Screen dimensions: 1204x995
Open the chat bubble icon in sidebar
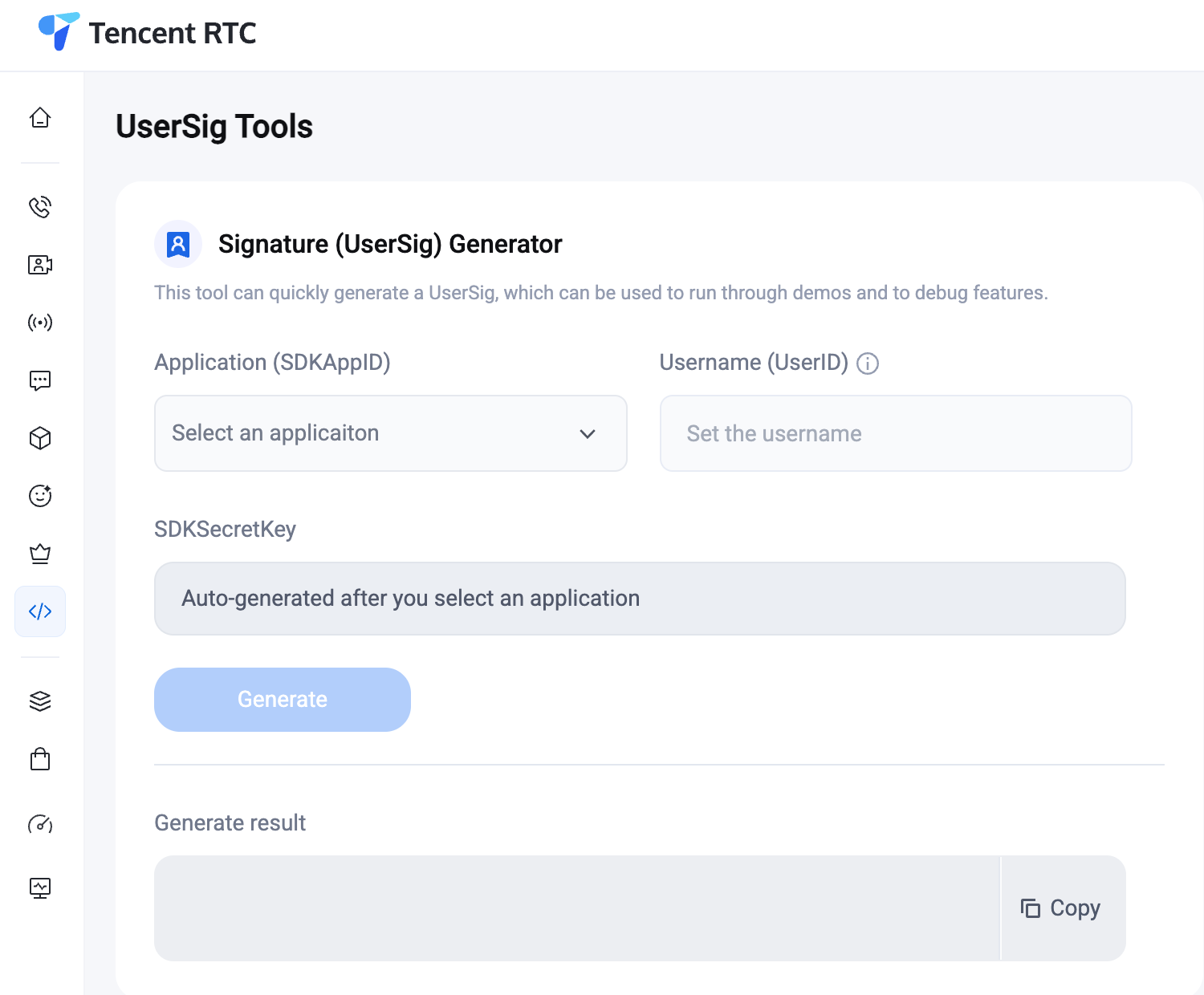[x=40, y=380]
